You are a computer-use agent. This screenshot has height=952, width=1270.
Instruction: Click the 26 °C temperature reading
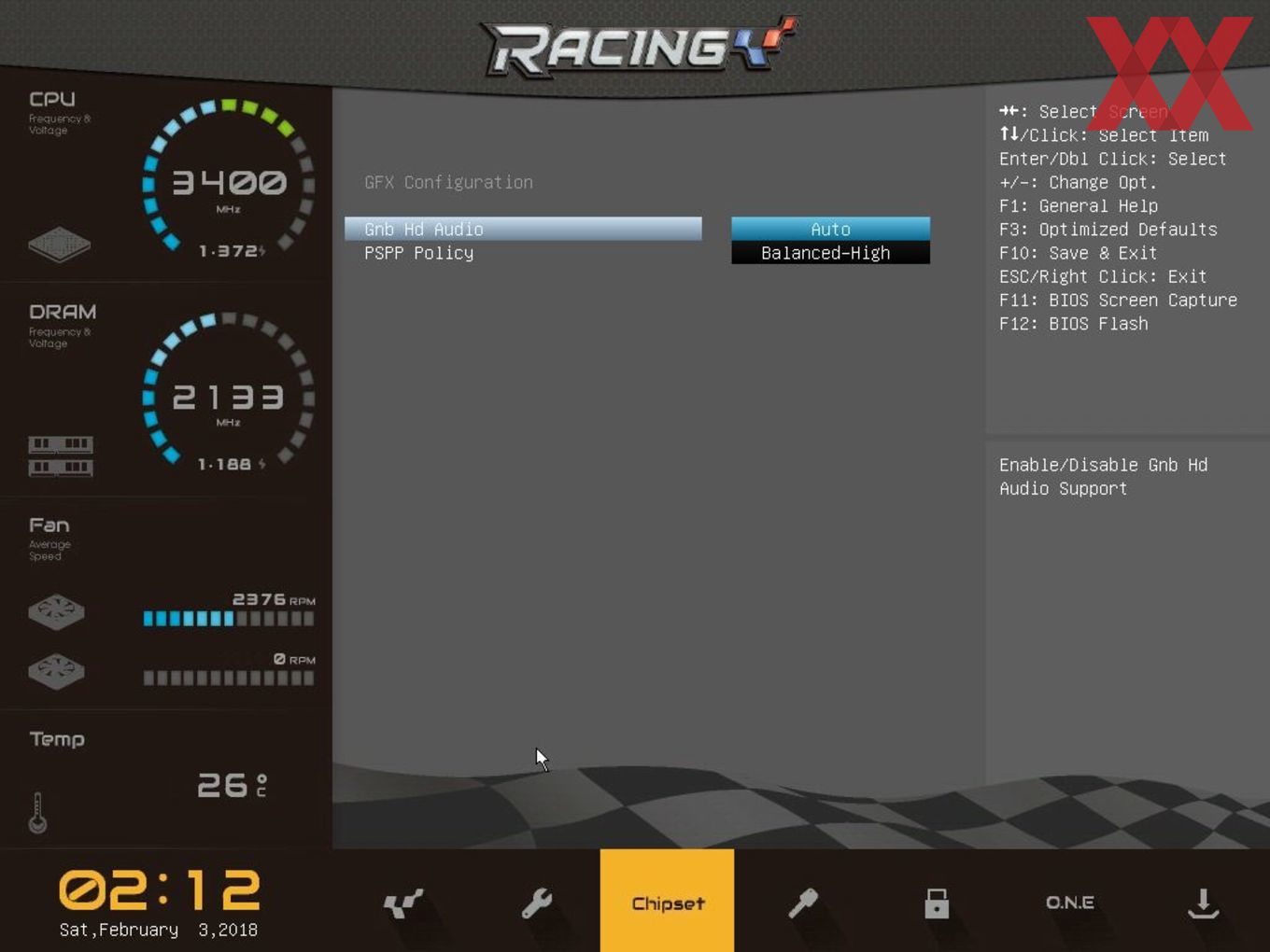(233, 785)
